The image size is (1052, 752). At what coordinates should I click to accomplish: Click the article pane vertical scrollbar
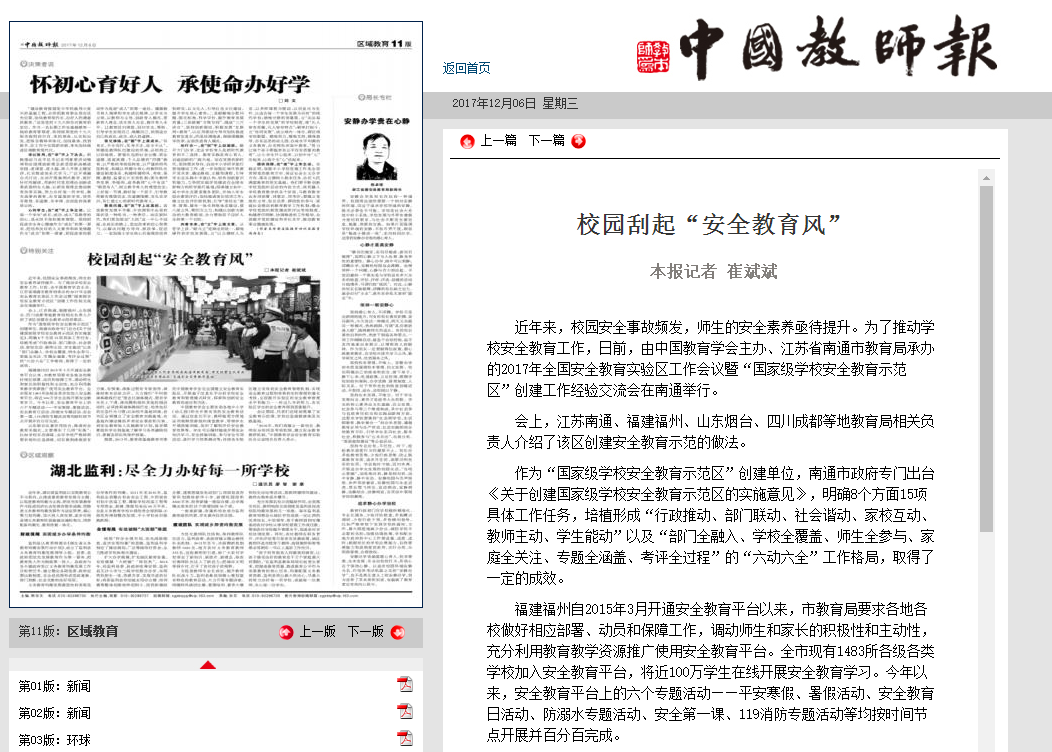(x=986, y=400)
